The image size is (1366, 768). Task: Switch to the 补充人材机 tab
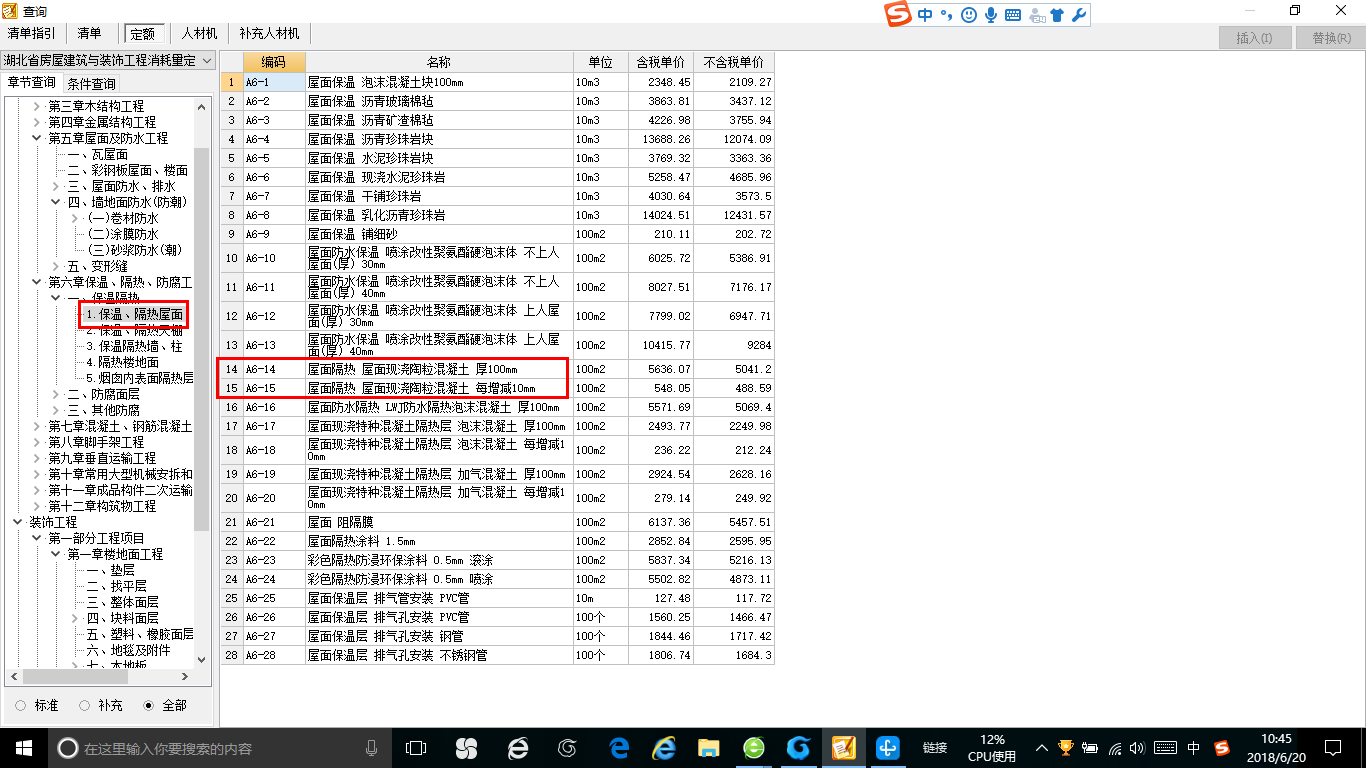pyautogui.click(x=269, y=33)
